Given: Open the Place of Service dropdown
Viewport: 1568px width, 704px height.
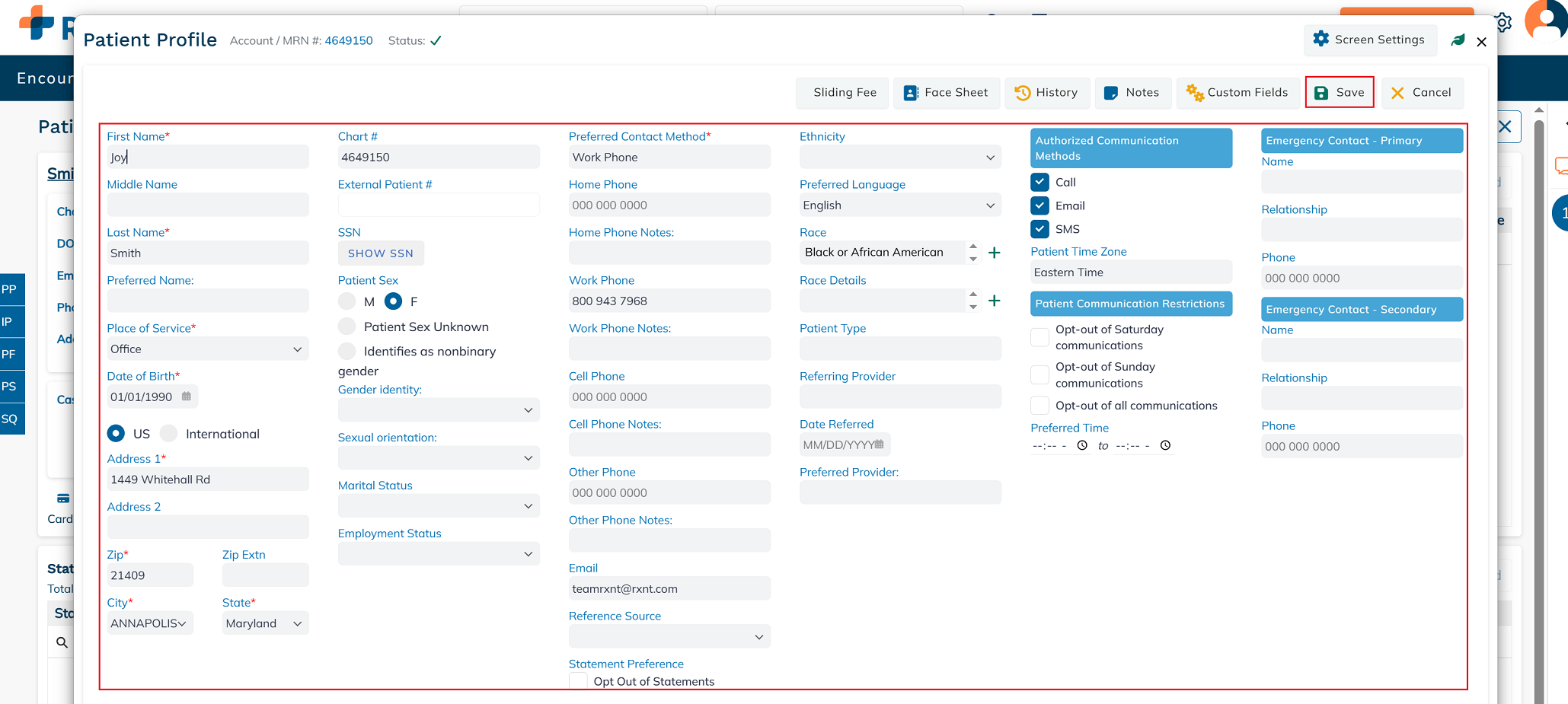Looking at the screenshot, I should pos(208,349).
